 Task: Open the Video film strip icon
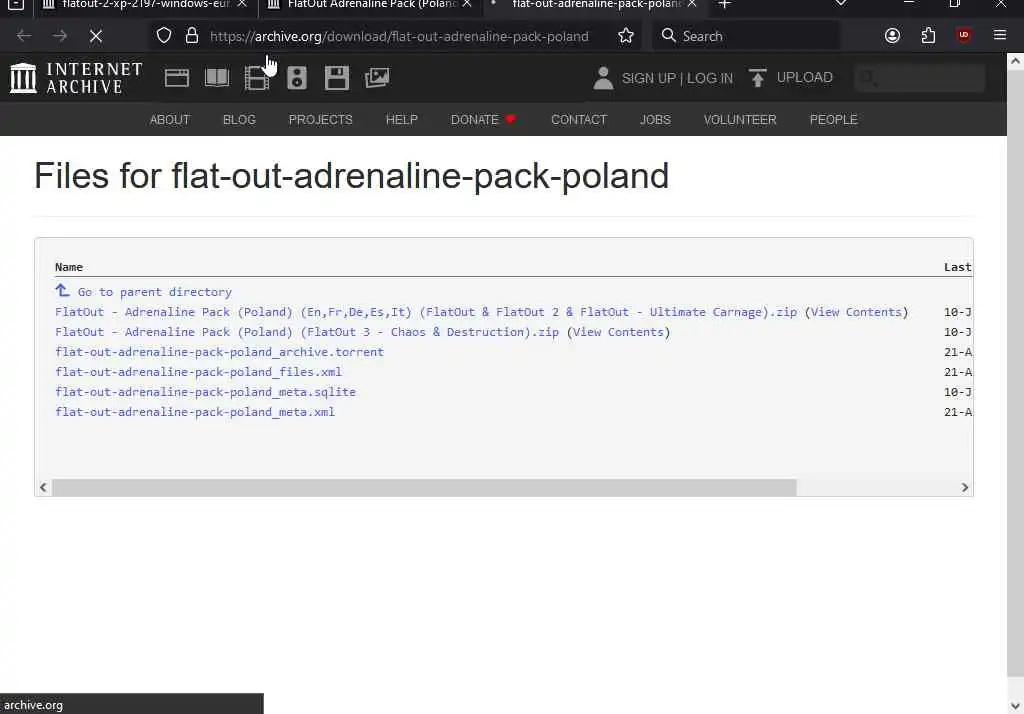pyautogui.click(x=257, y=78)
